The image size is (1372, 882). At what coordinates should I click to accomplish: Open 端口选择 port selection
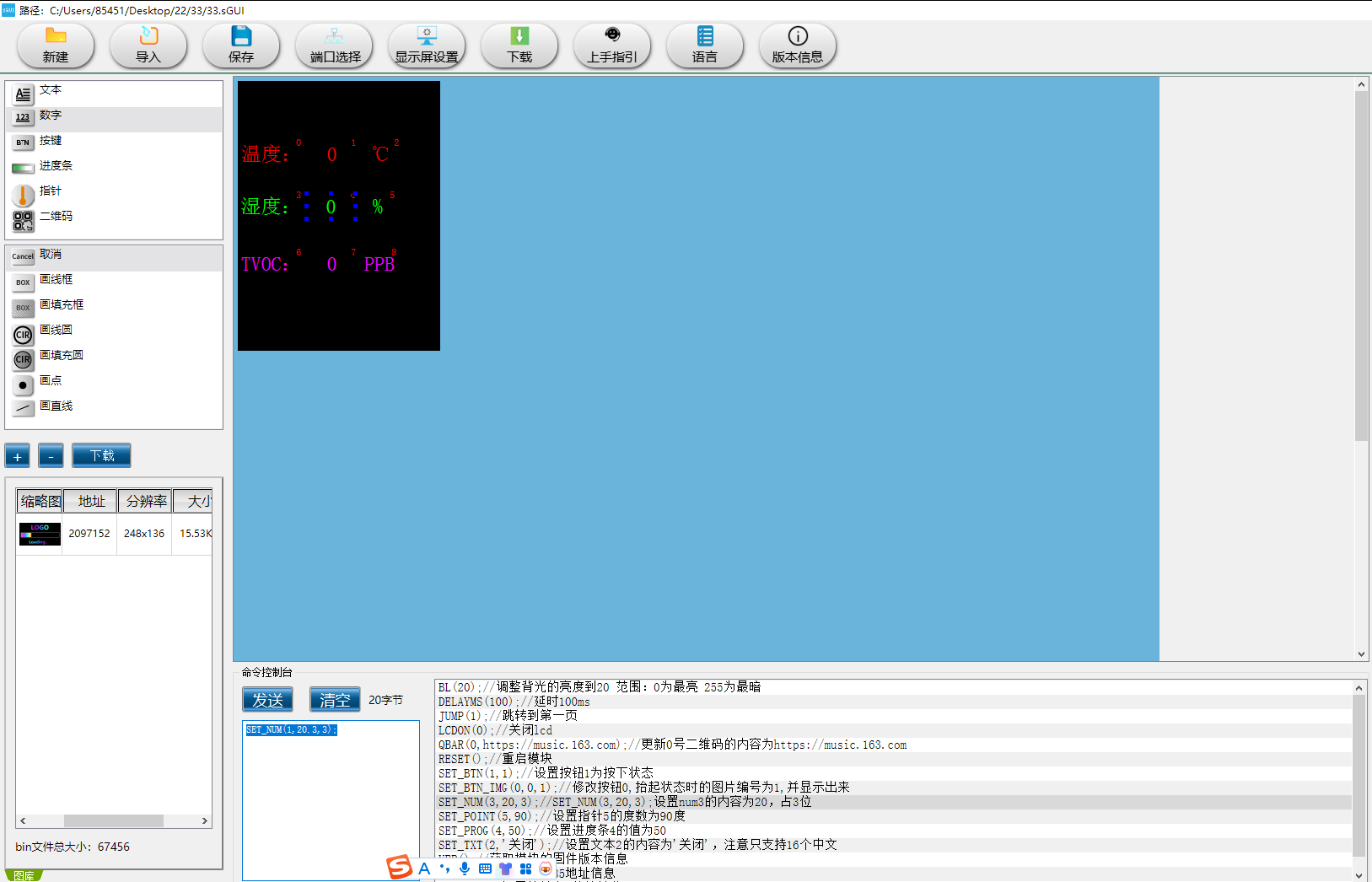pos(334,46)
